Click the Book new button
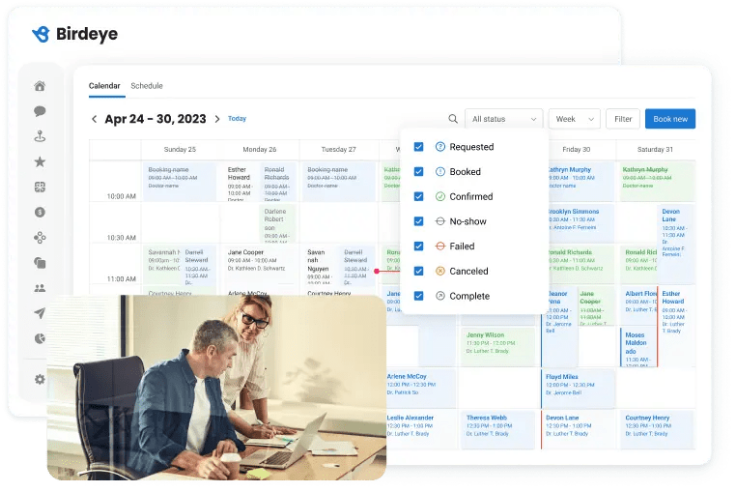The width and height of the screenshot is (735, 491). tap(669, 119)
